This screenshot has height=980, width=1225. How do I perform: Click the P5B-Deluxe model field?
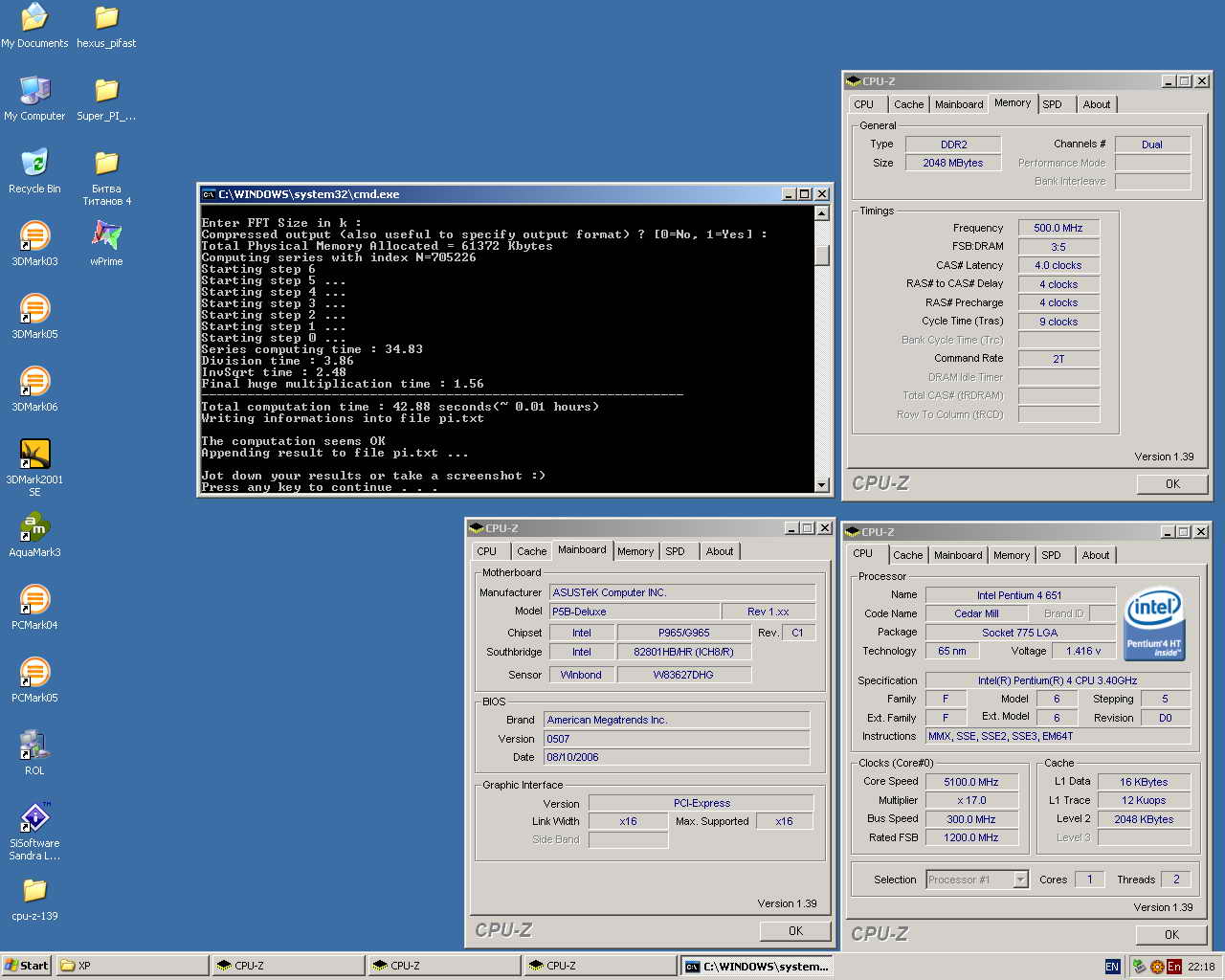pos(635,612)
